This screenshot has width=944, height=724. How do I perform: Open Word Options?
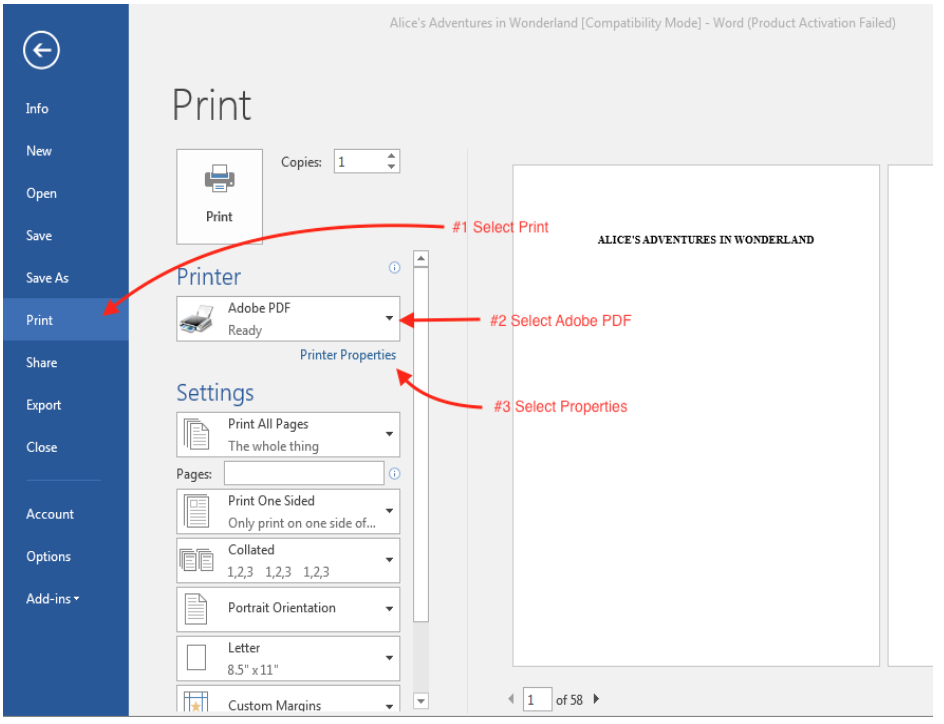(48, 557)
